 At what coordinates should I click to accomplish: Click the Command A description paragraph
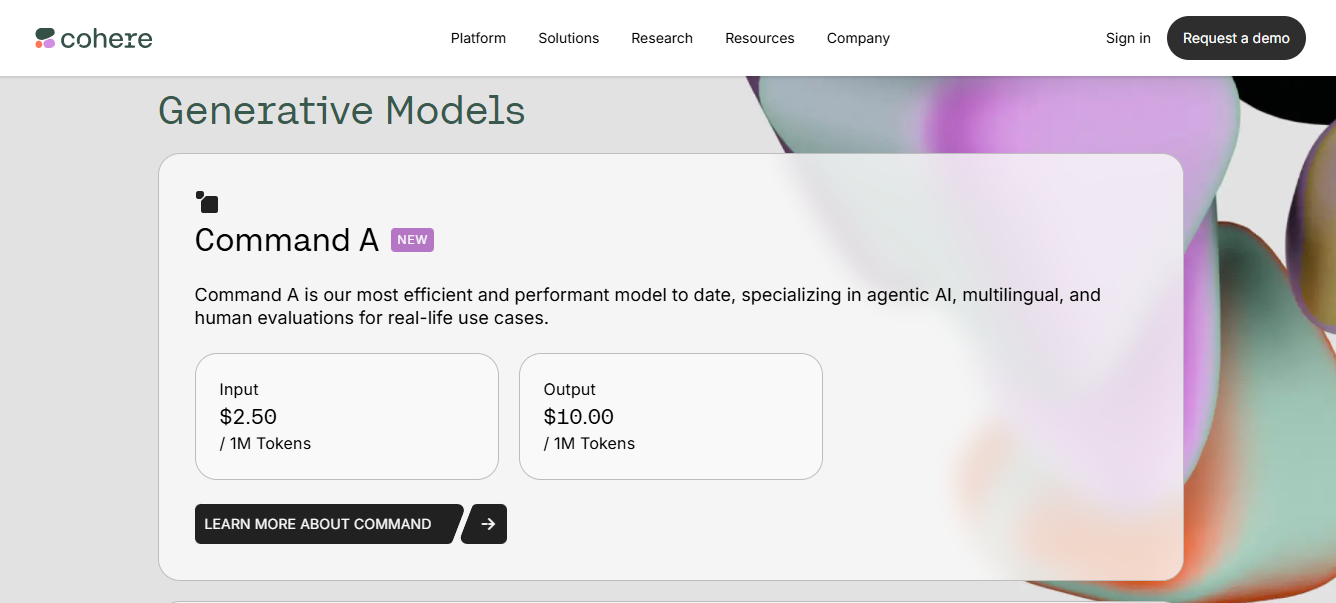pyautogui.click(x=648, y=307)
